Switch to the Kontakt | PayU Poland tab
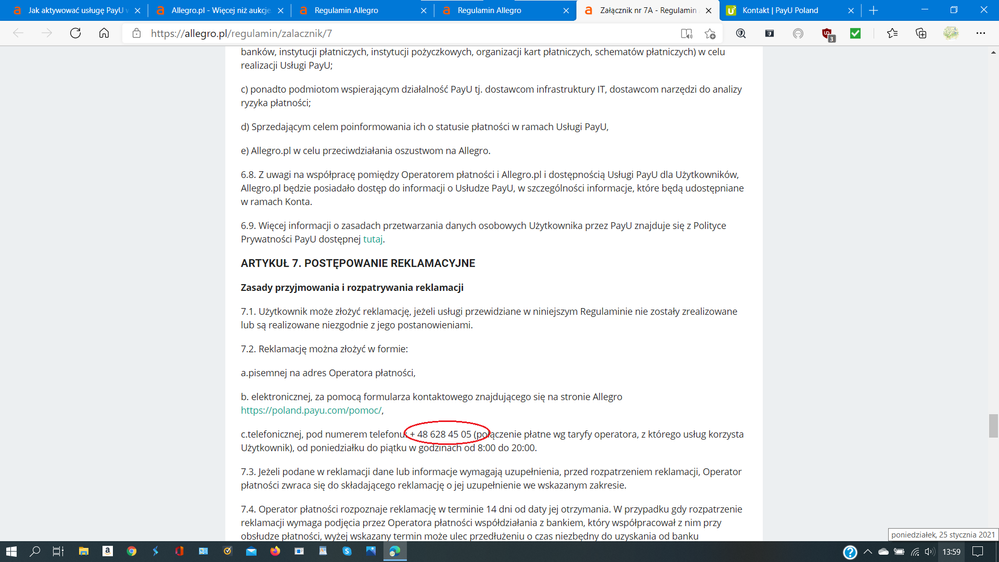Screen dimensions: 999x562 pos(790,10)
